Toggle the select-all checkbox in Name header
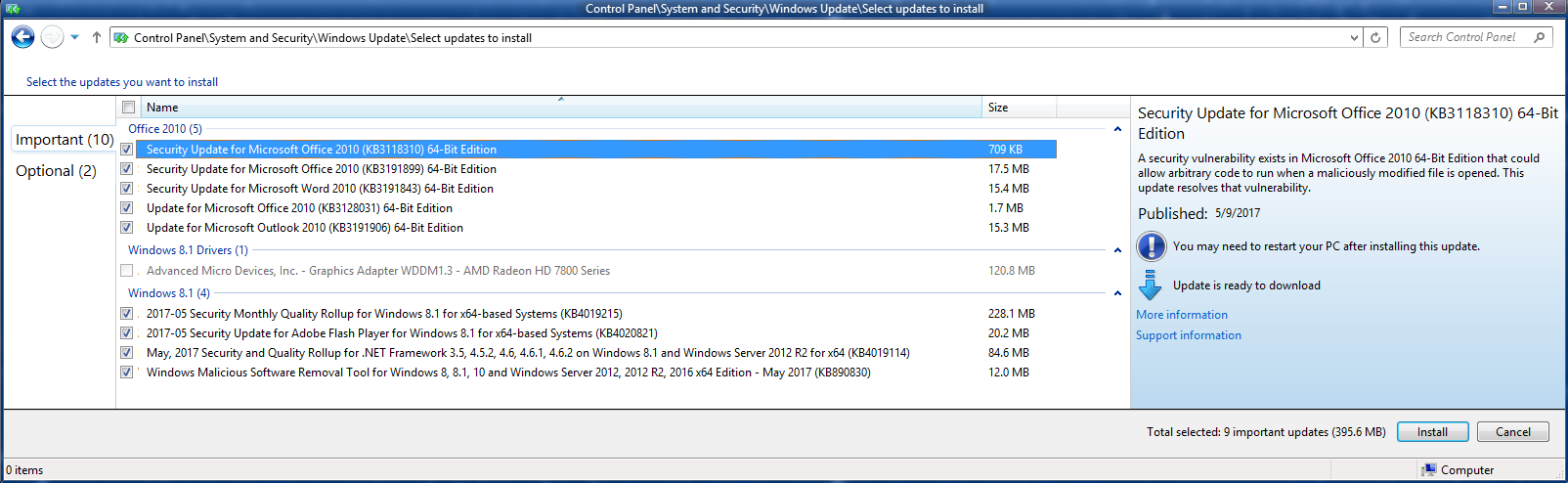The height and width of the screenshot is (483, 1568). point(128,108)
